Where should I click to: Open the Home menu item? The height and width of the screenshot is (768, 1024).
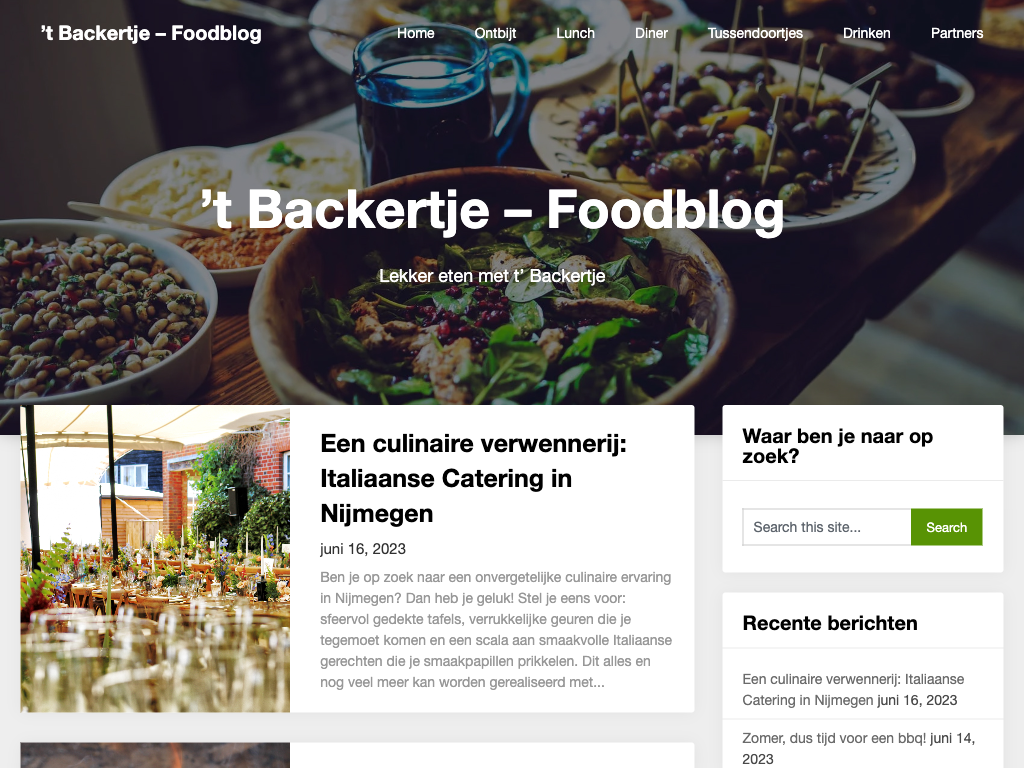415,33
